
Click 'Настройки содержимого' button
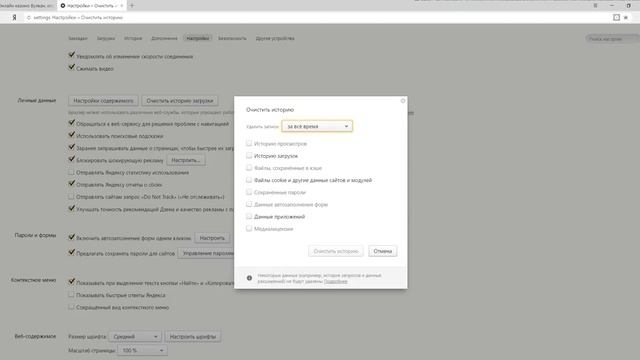(103, 100)
